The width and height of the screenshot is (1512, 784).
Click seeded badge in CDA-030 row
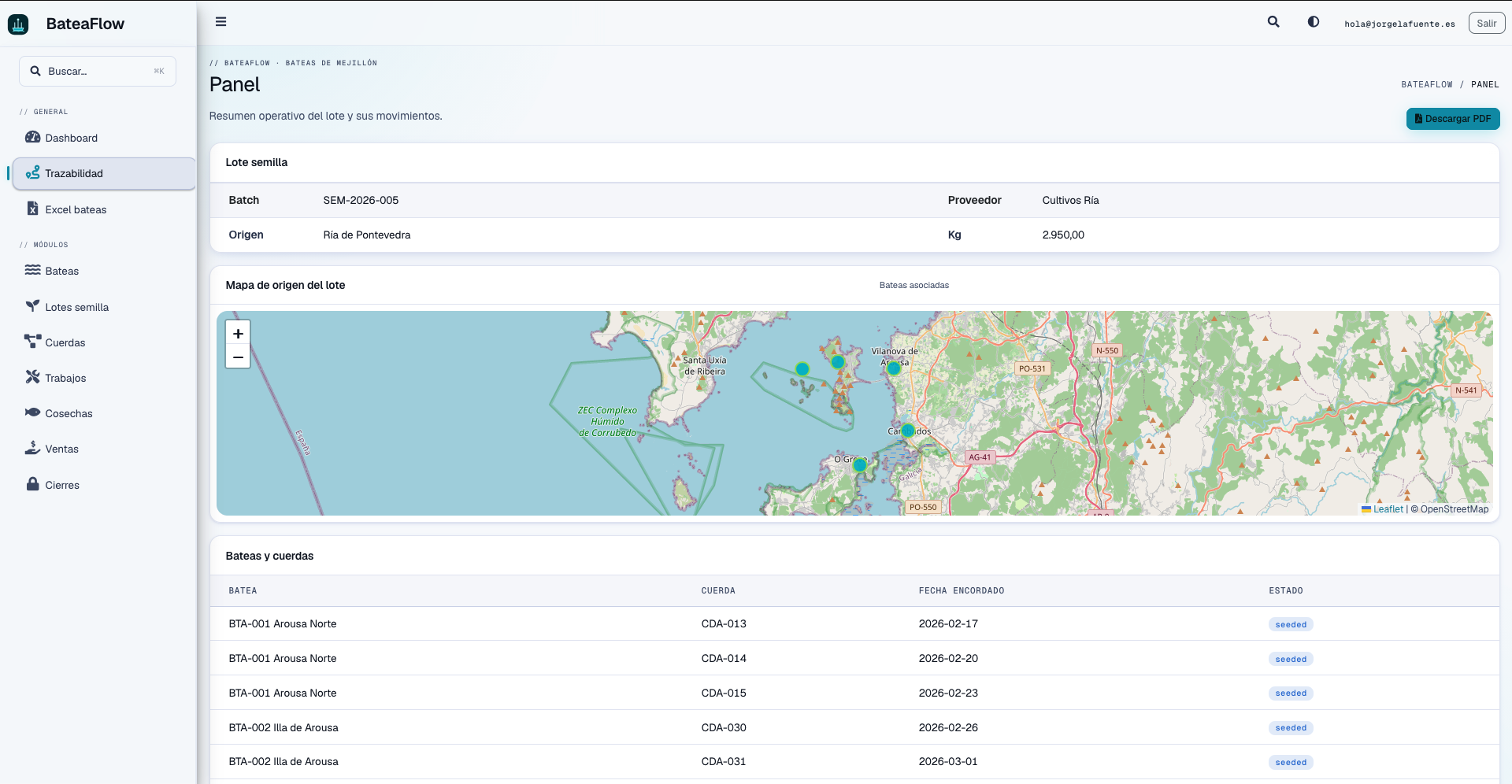tap(1291, 728)
